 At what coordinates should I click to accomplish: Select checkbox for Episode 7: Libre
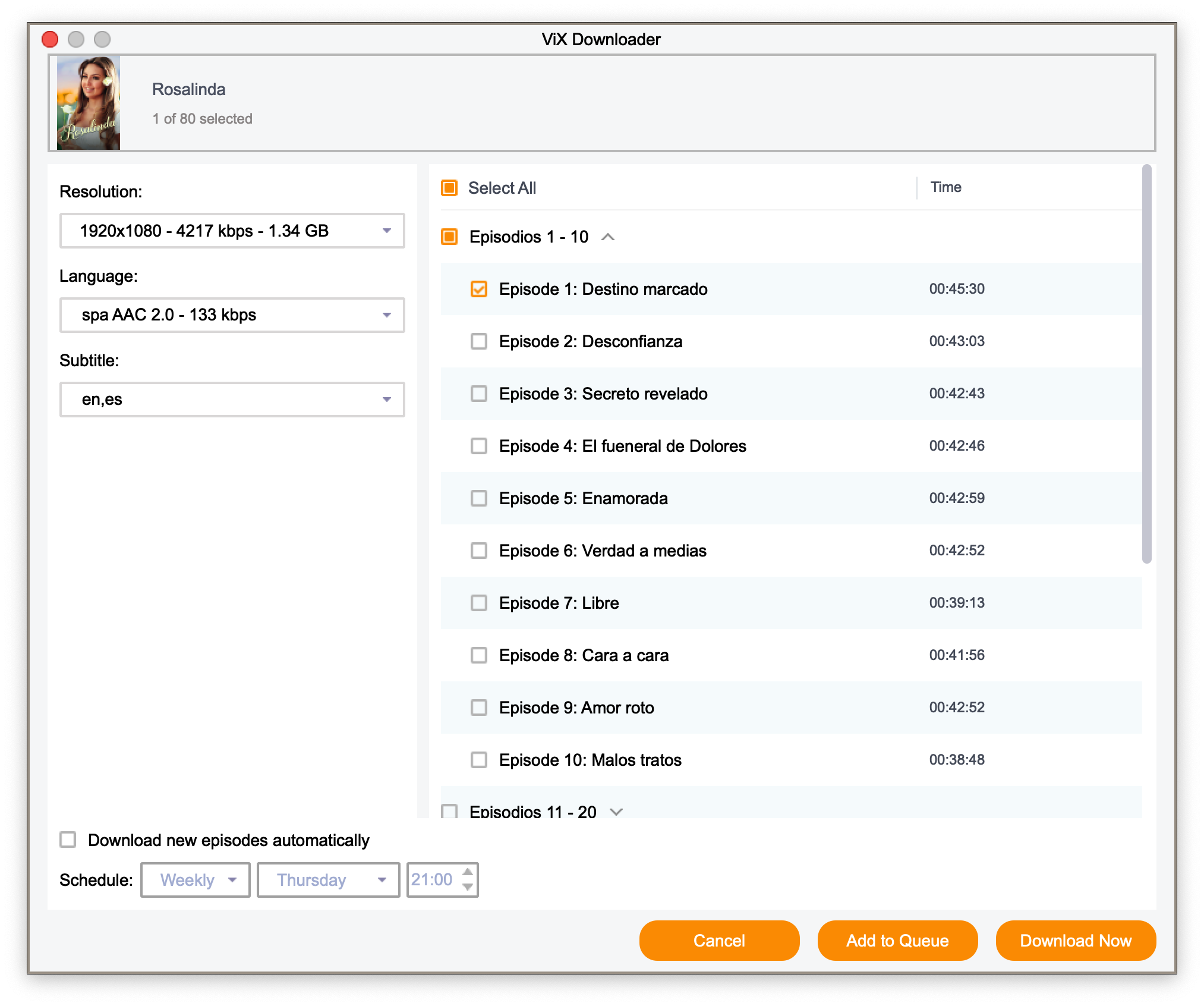[478, 603]
